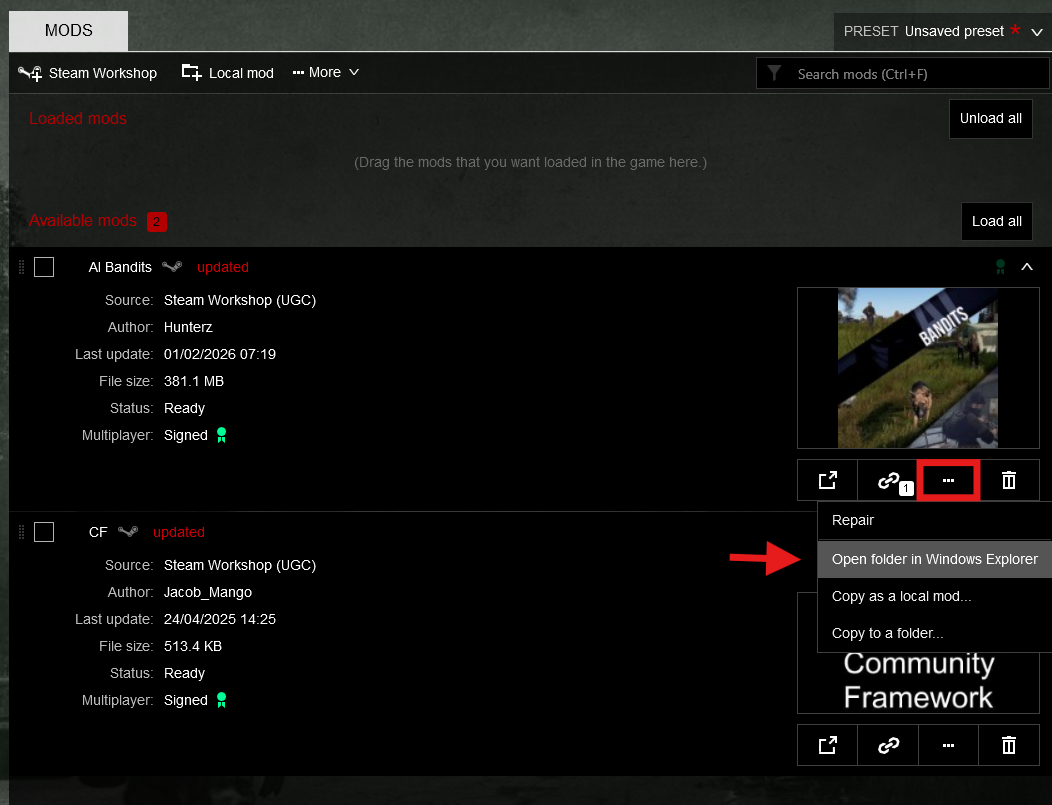Click the Available mods count badge 2
Screen dimensions: 1052x805
pyautogui.click(x=156, y=221)
